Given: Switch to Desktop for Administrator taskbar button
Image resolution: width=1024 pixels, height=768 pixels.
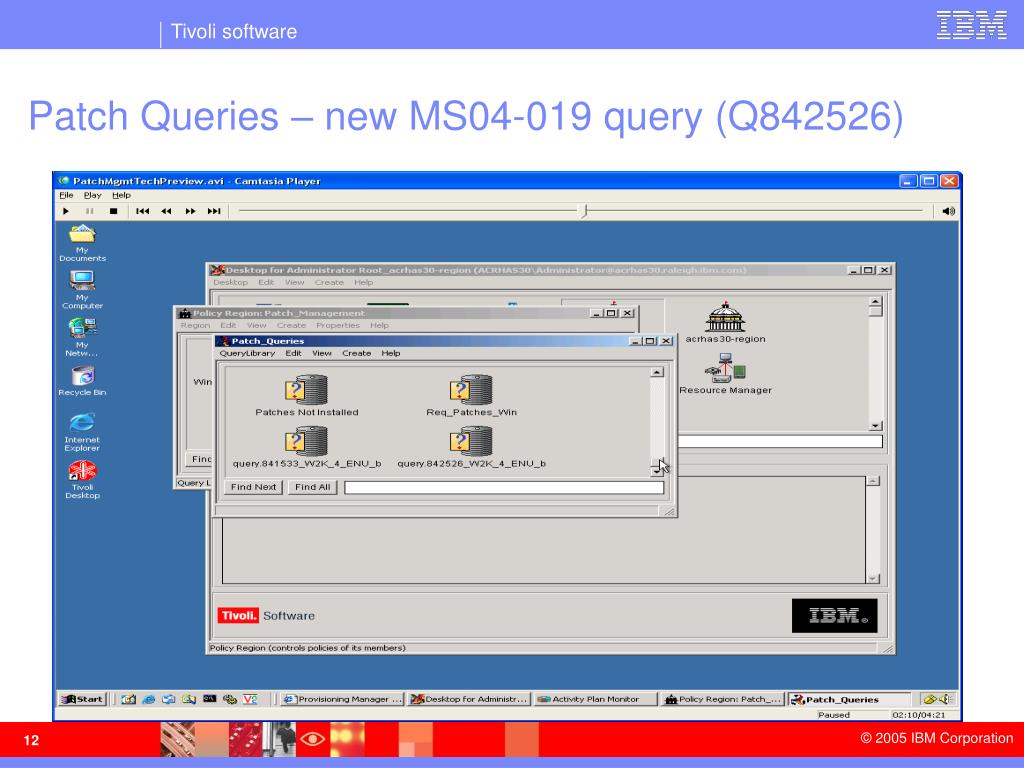Looking at the screenshot, I should [470, 699].
